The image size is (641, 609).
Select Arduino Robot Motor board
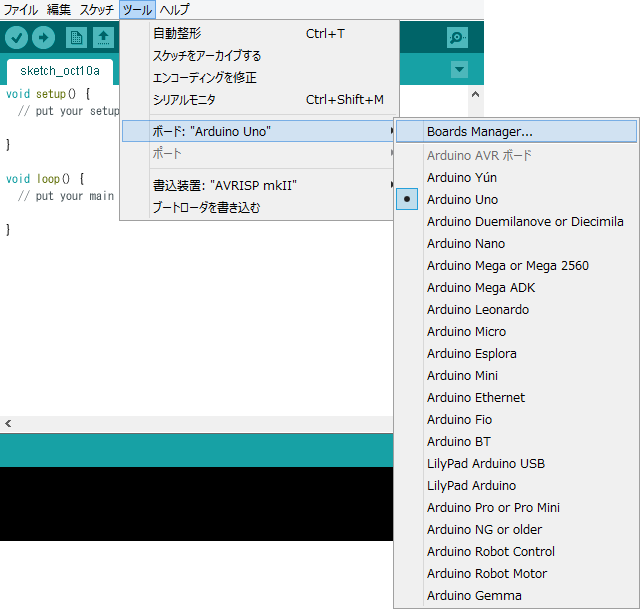(516, 574)
